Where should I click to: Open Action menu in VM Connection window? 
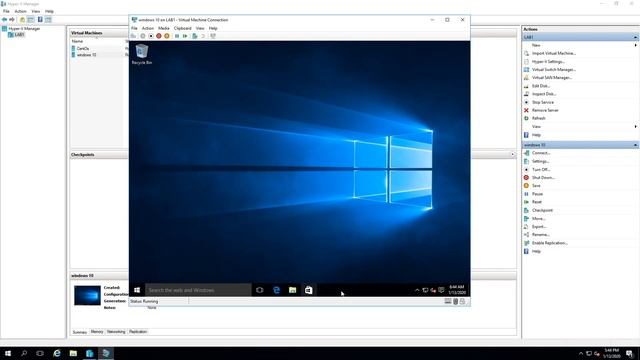148,28
